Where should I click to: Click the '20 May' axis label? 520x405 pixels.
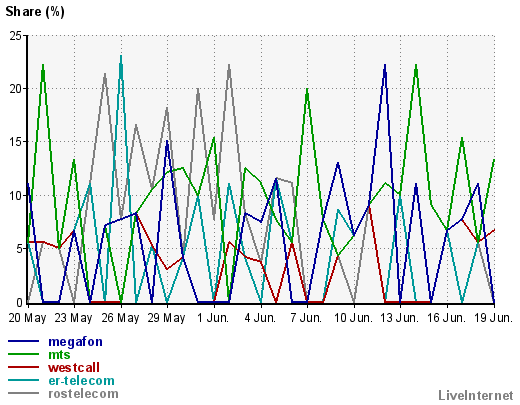[x=27, y=318]
